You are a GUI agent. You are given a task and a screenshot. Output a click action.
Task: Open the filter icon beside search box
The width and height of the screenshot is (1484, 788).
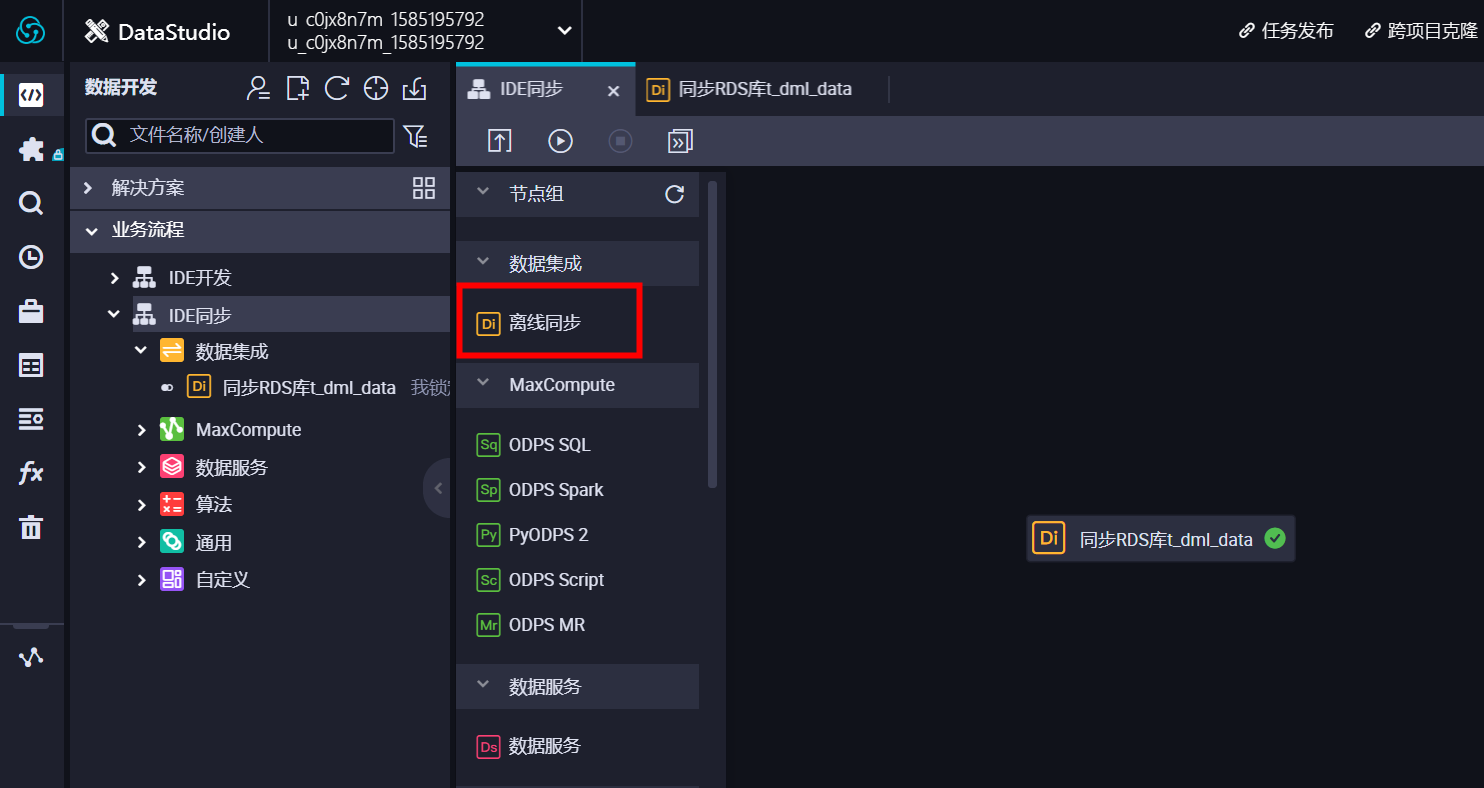415,136
